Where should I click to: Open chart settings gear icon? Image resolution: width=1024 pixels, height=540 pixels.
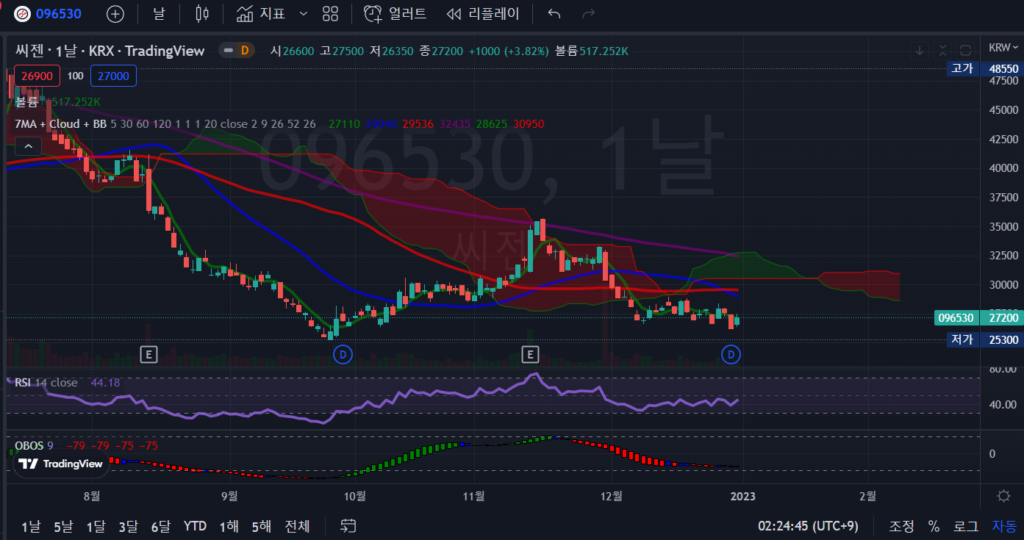pyautogui.click(x=1003, y=496)
